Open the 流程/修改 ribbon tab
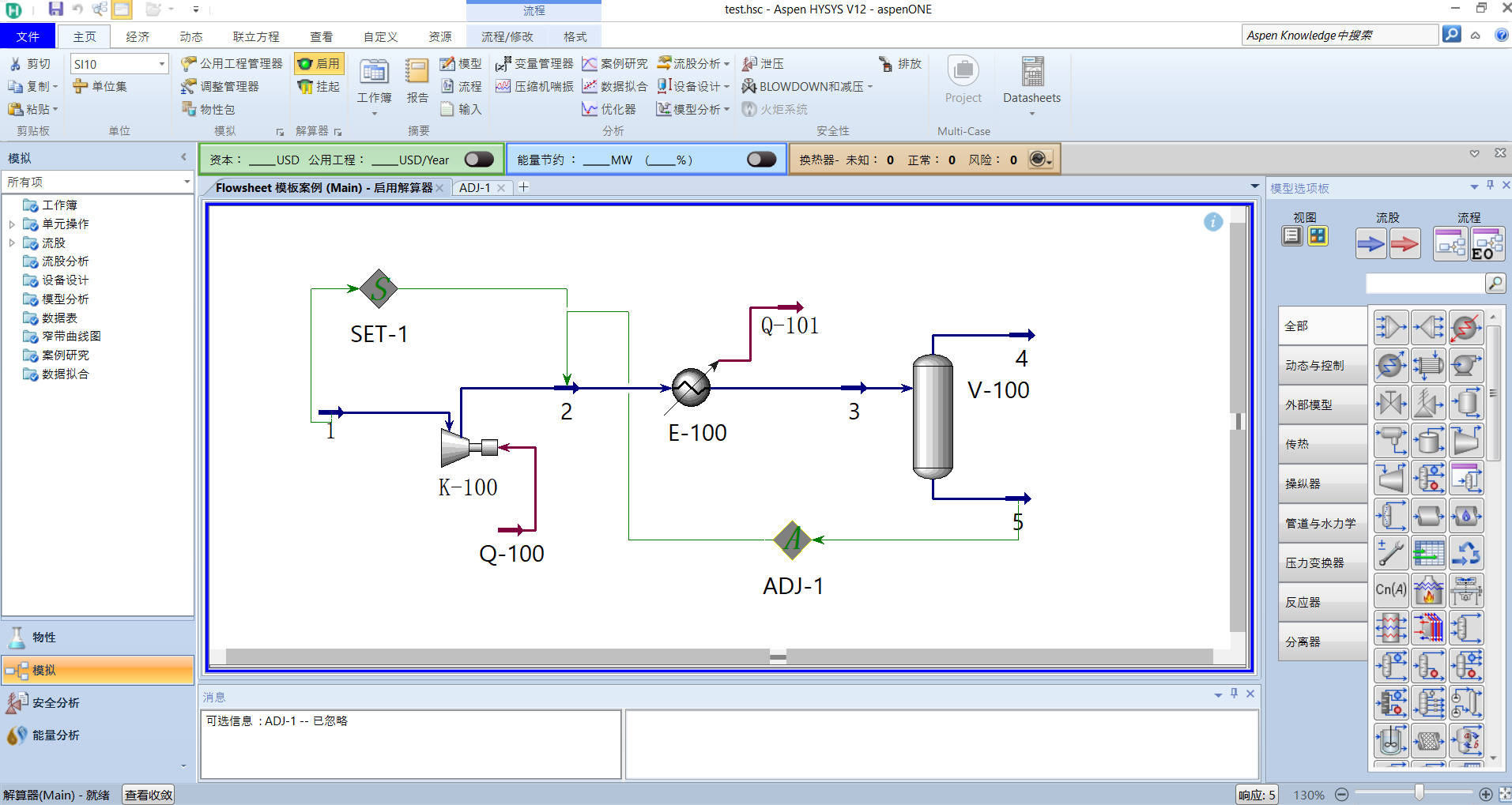The image size is (1512, 805). point(507,36)
